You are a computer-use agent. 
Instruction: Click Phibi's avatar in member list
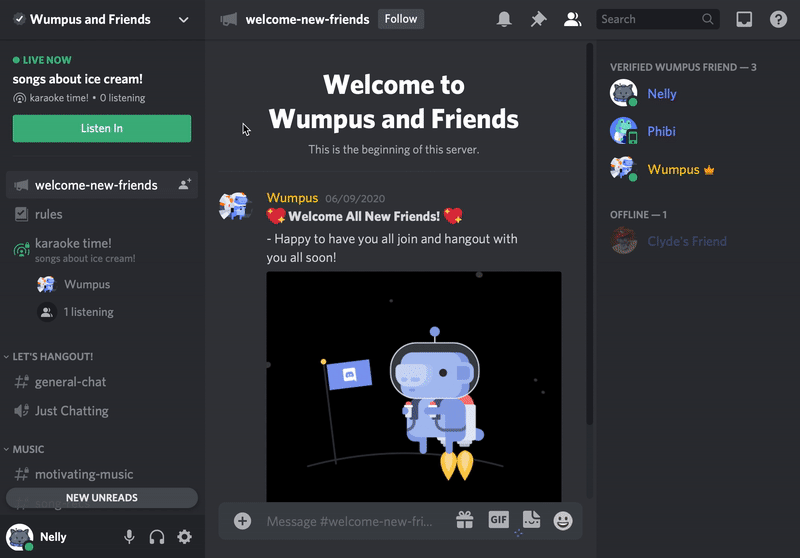(x=623, y=131)
